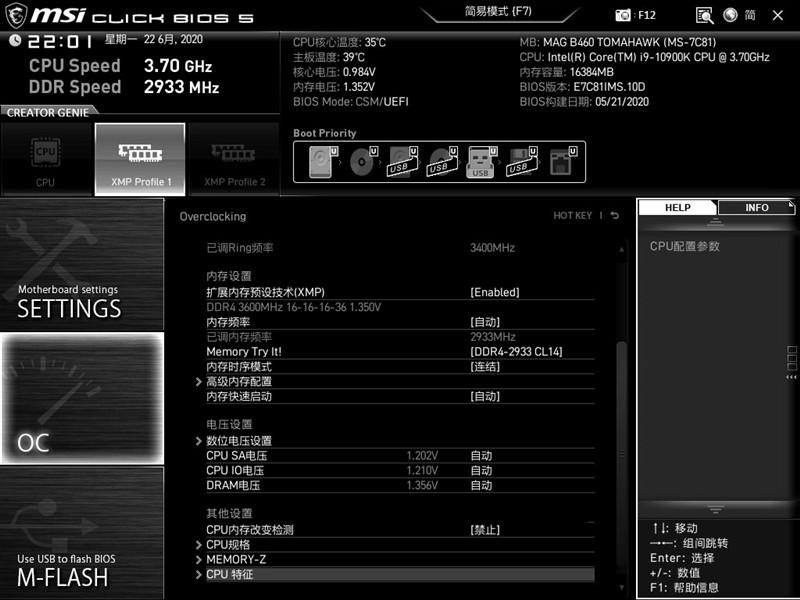Toggle XMP Profile 1
The height and width of the screenshot is (600, 800).
click(140, 159)
